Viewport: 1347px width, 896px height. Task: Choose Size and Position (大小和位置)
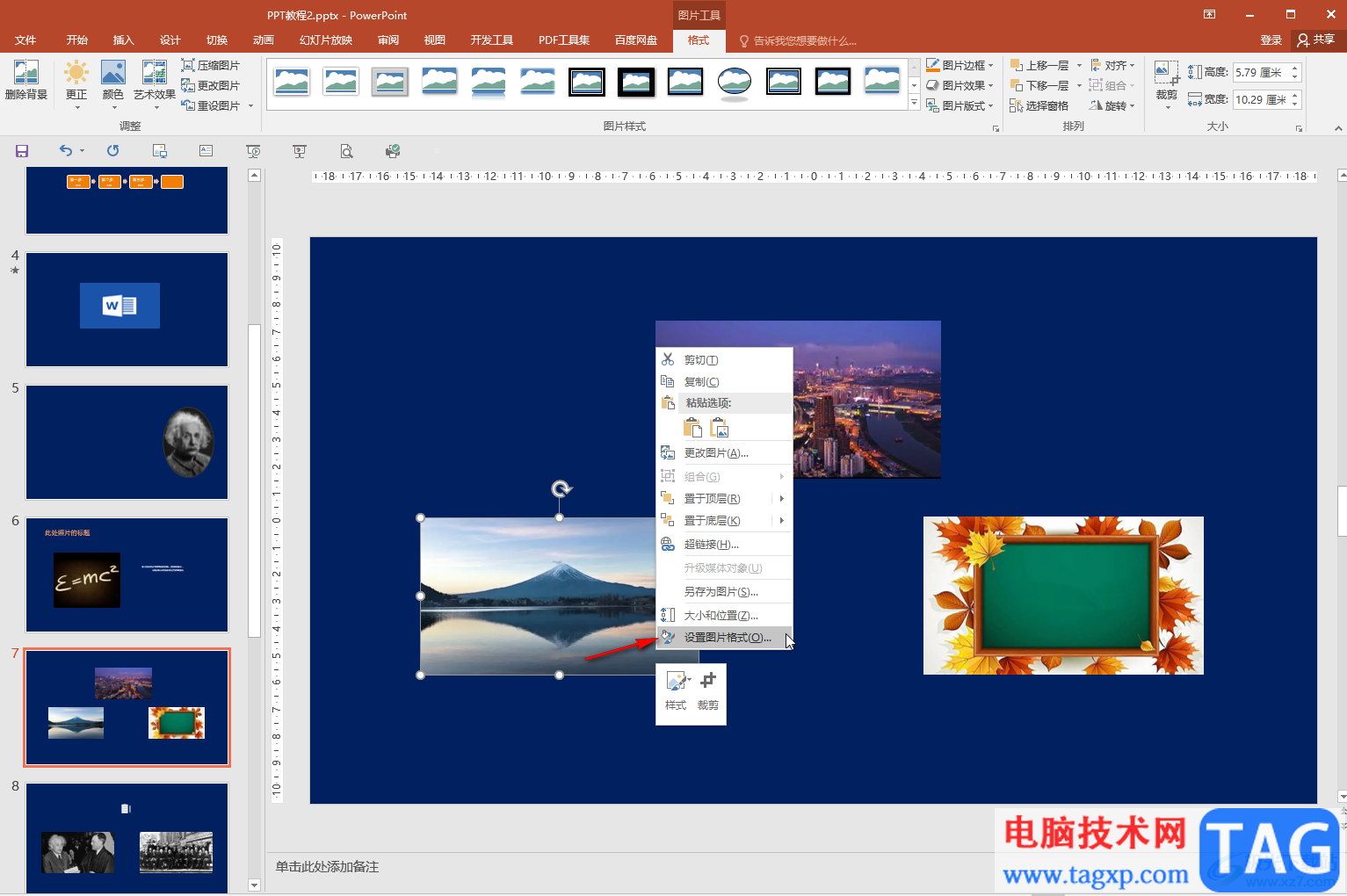(x=725, y=616)
